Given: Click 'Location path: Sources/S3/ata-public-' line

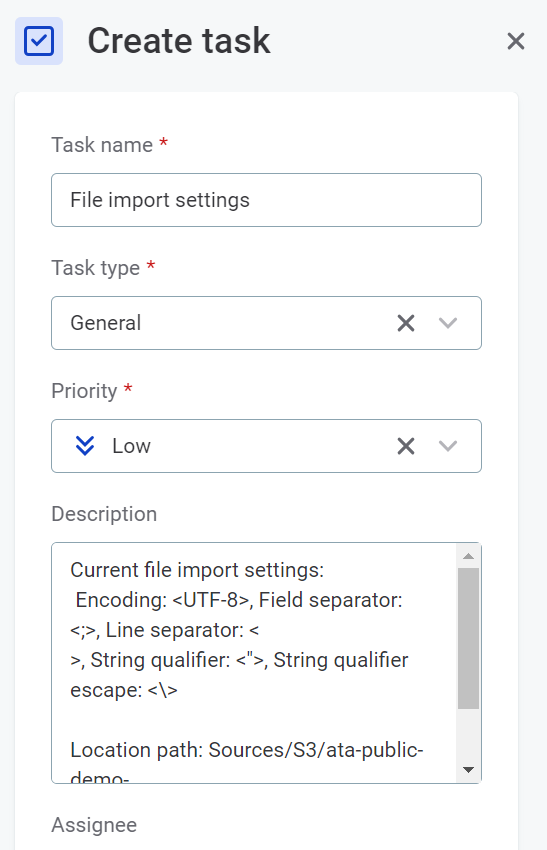Looking at the screenshot, I should coord(247,750).
